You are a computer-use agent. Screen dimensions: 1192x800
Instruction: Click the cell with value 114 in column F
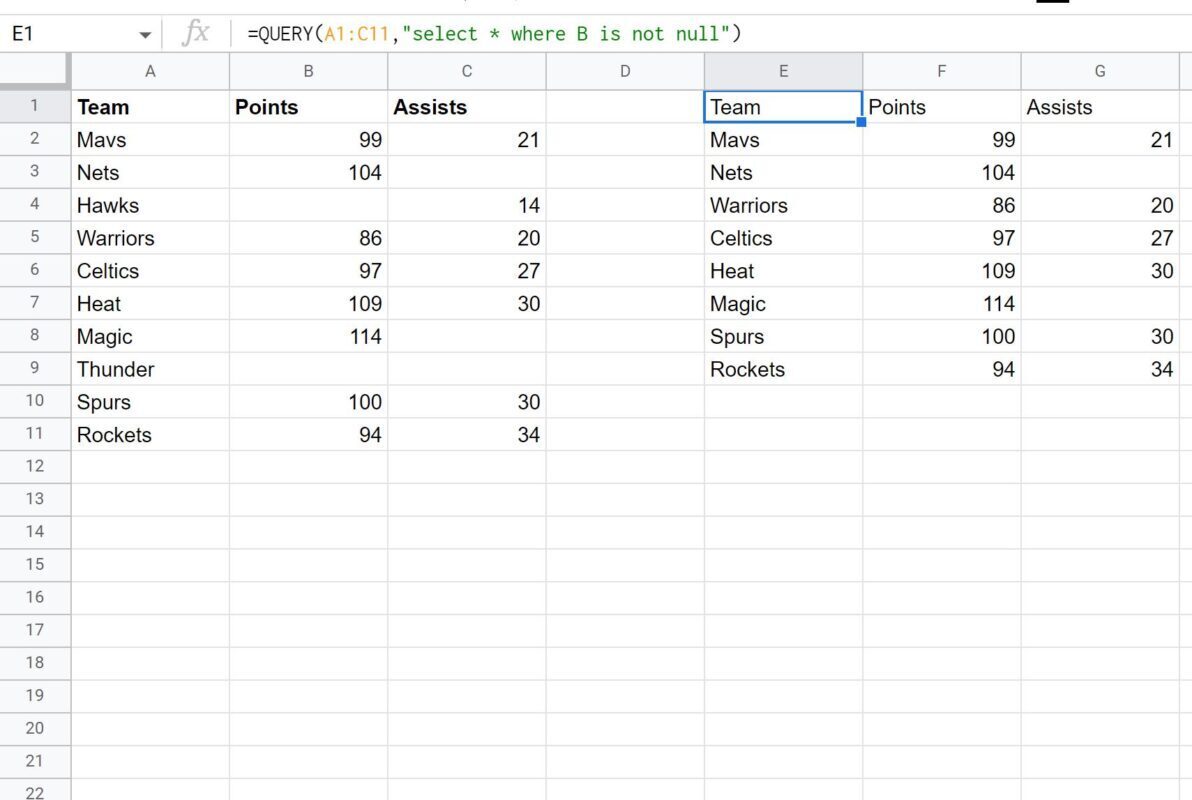[941, 304]
